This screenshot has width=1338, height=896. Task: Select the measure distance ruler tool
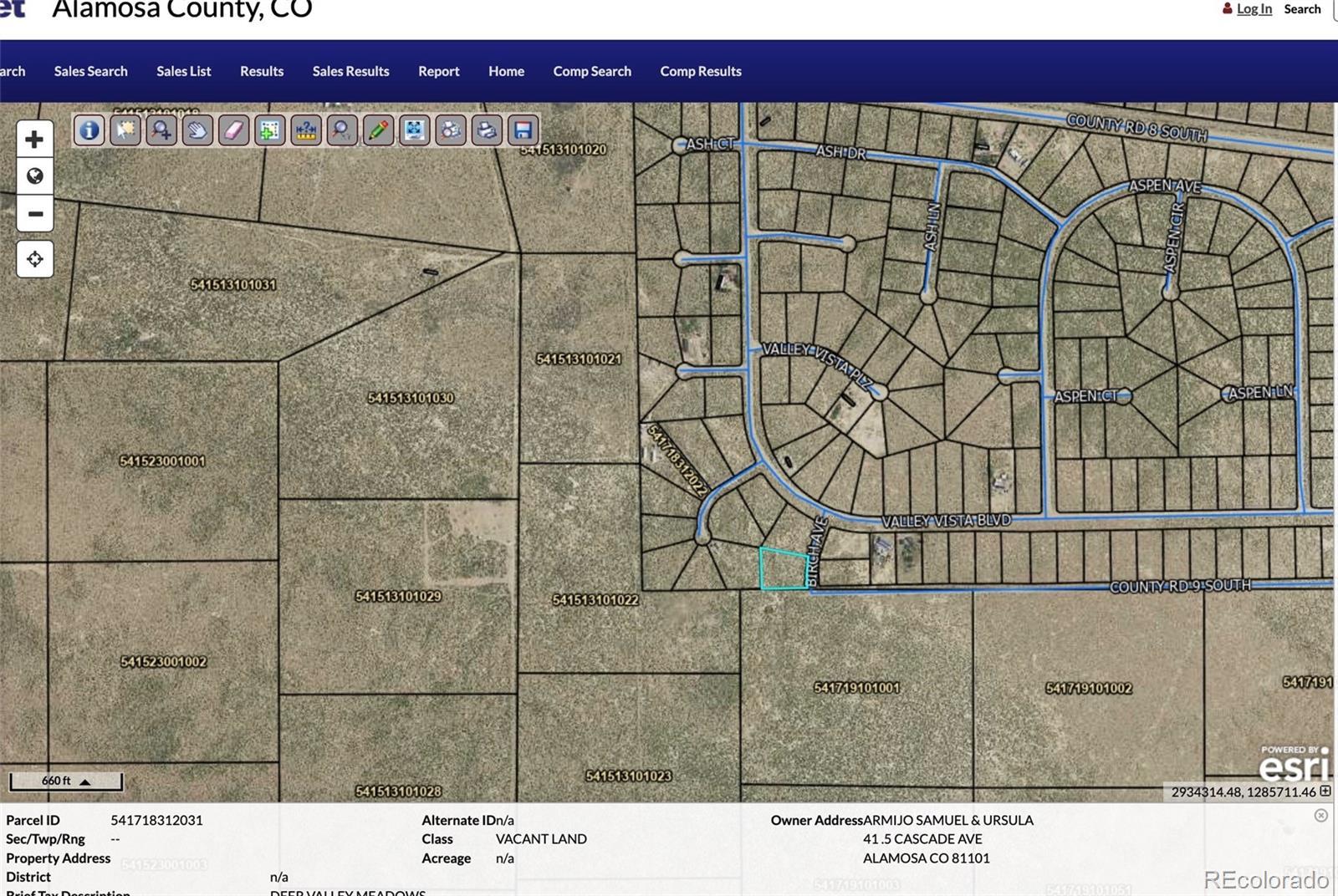pos(306,130)
